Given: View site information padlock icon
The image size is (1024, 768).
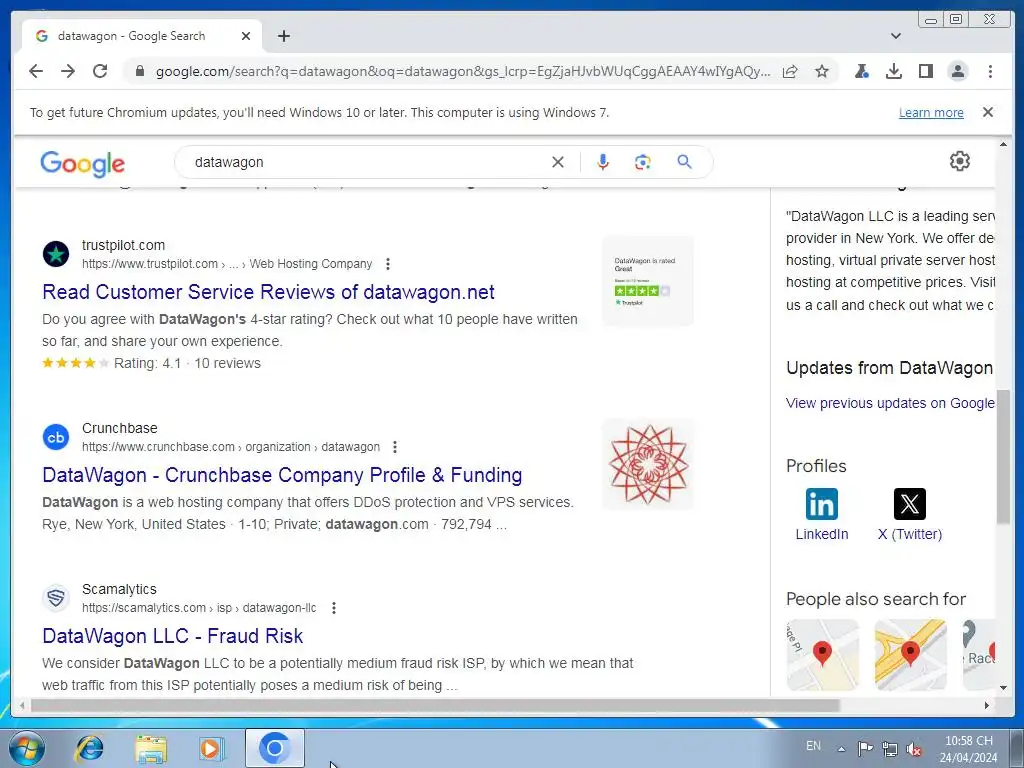Looking at the screenshot, I should click(x=139, y=71).
